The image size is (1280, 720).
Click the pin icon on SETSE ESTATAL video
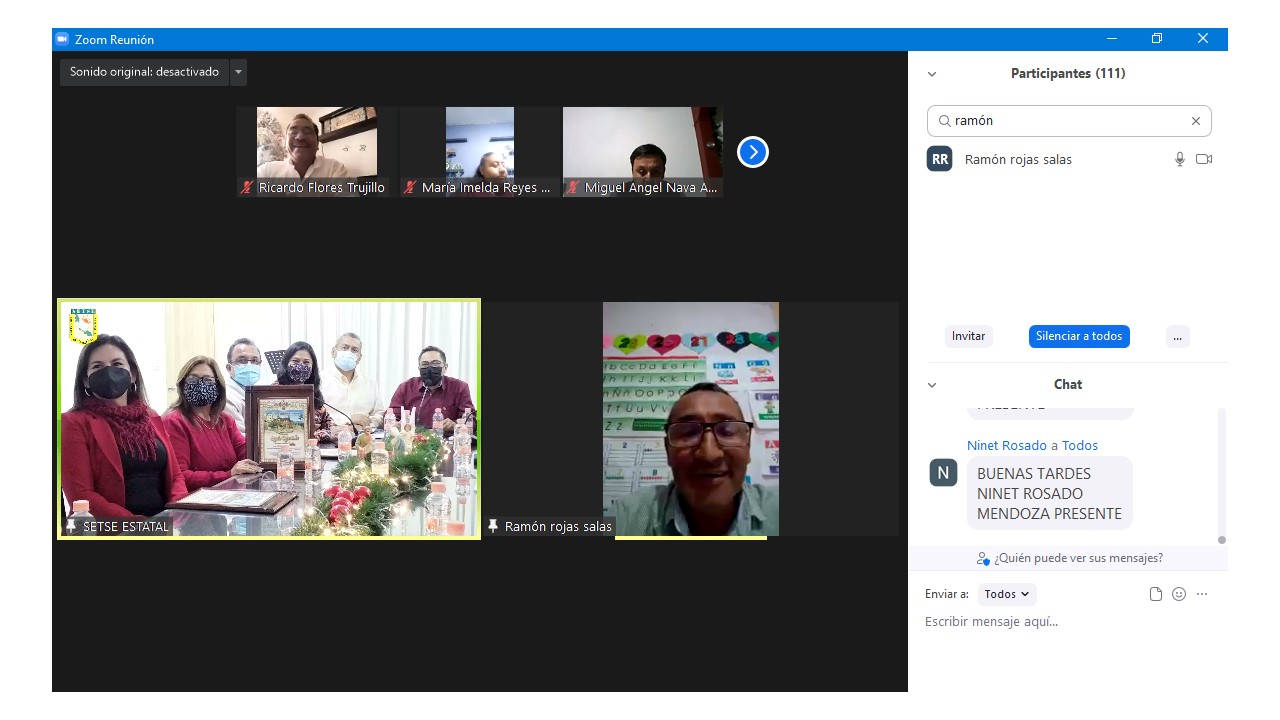click(x=71, y=526)
